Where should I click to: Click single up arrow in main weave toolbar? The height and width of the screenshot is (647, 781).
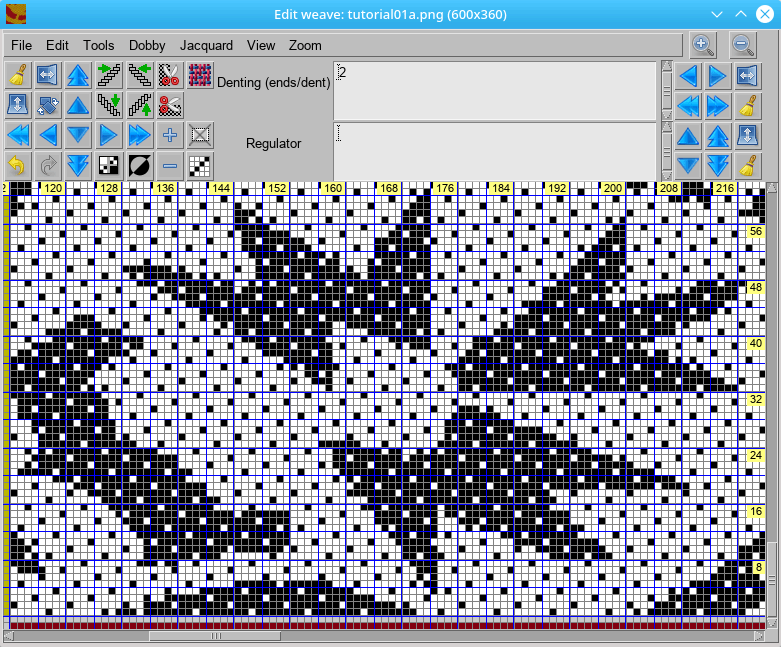tap(78, 105)
